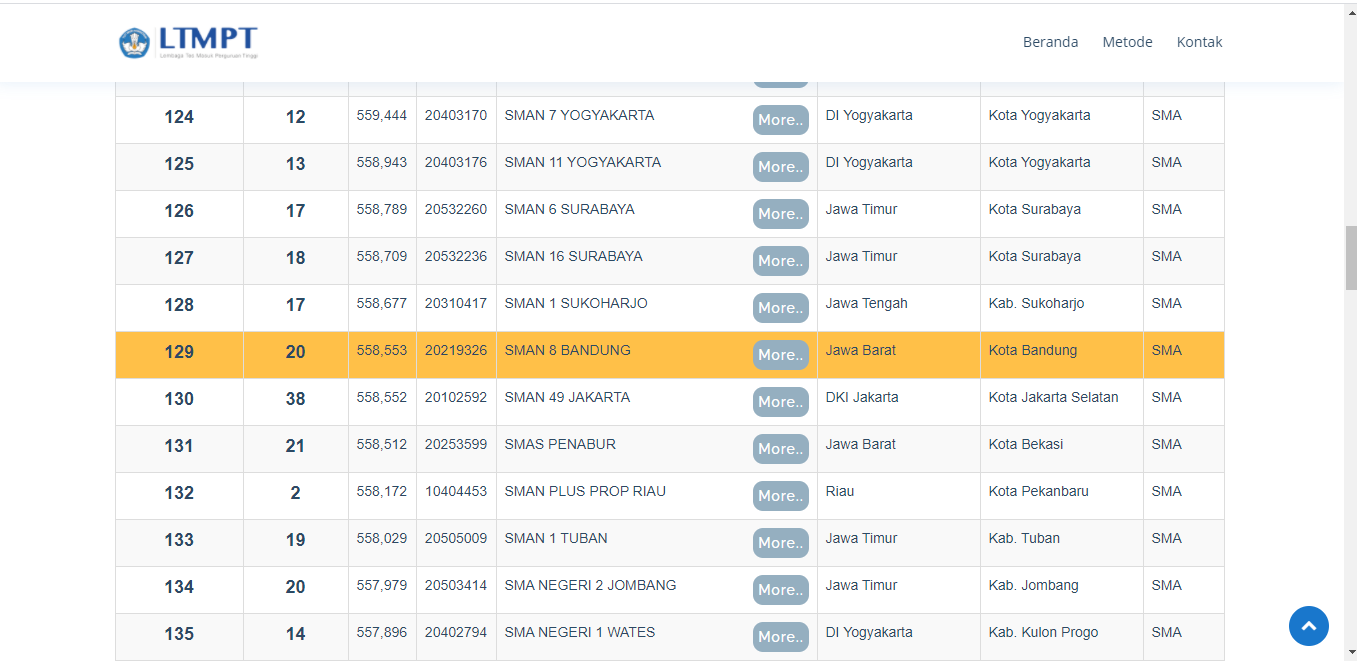Open the Beranda menu item
Image resolution: width=1357 pixels, height=661 pixels.
1050,42
